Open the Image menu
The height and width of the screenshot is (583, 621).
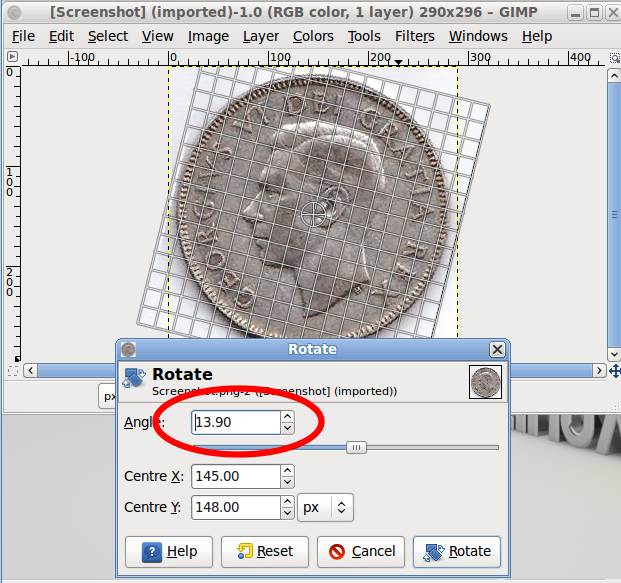click(208, 36)
